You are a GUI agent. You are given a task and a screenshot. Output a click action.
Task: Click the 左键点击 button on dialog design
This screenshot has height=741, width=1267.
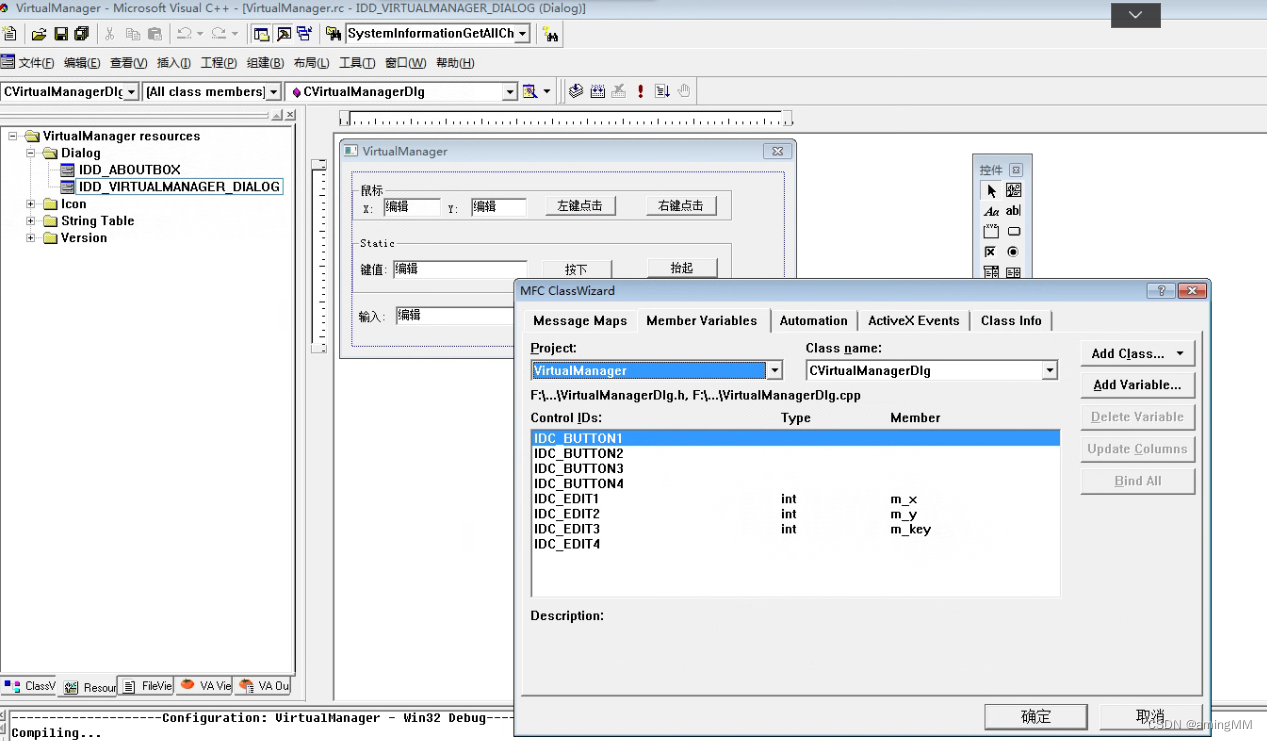[580, 206]
